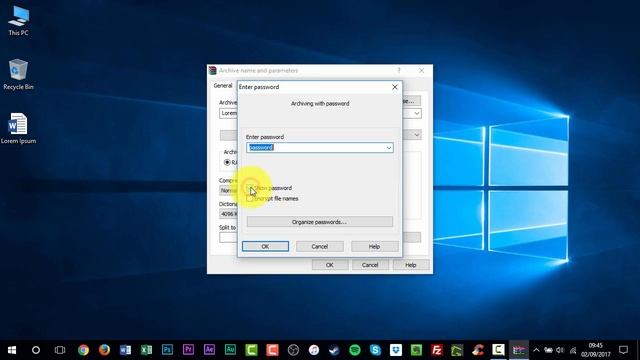
Task: Open FileZilla from the taskbar
Action: pos(437,350)
